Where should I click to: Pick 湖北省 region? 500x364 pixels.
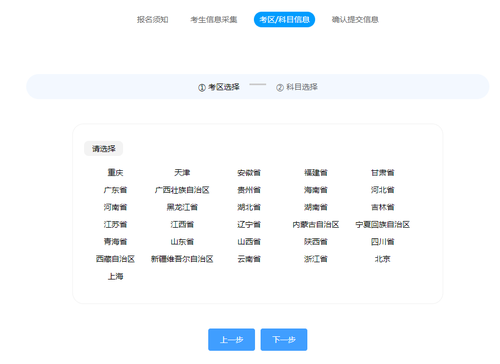point(249,207)
